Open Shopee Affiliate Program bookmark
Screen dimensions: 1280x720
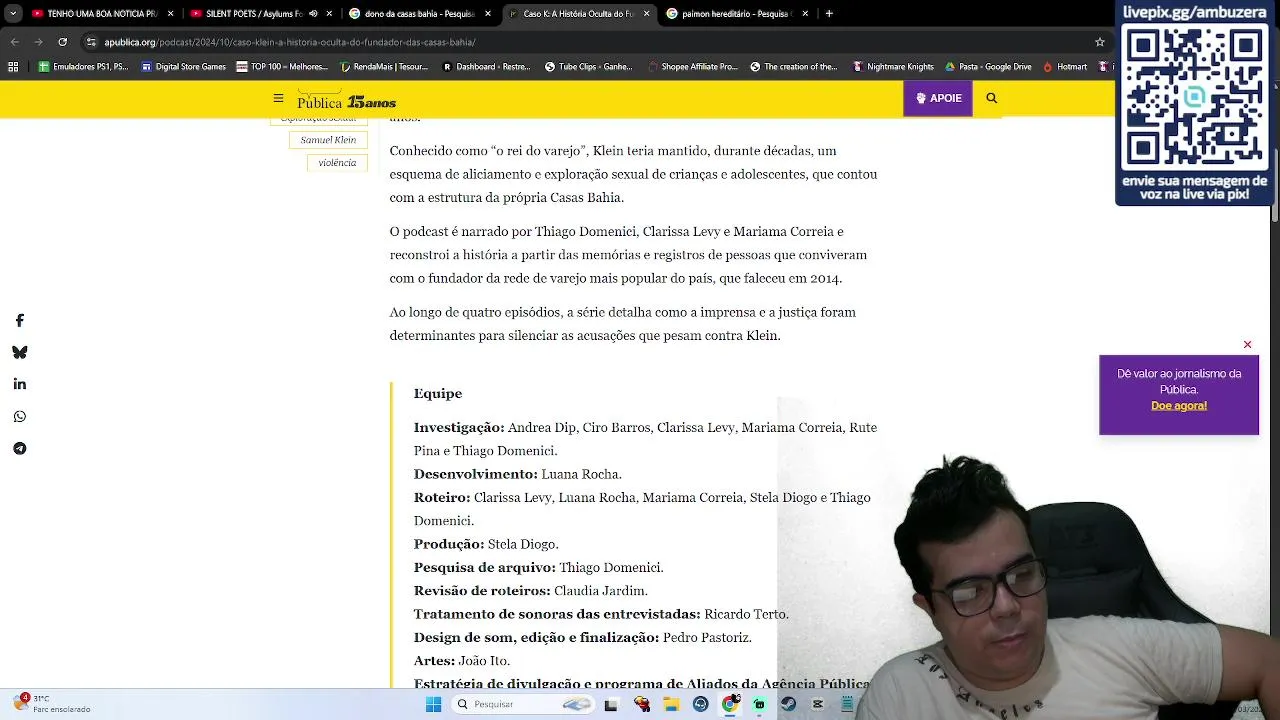click(x=692, y=67)
